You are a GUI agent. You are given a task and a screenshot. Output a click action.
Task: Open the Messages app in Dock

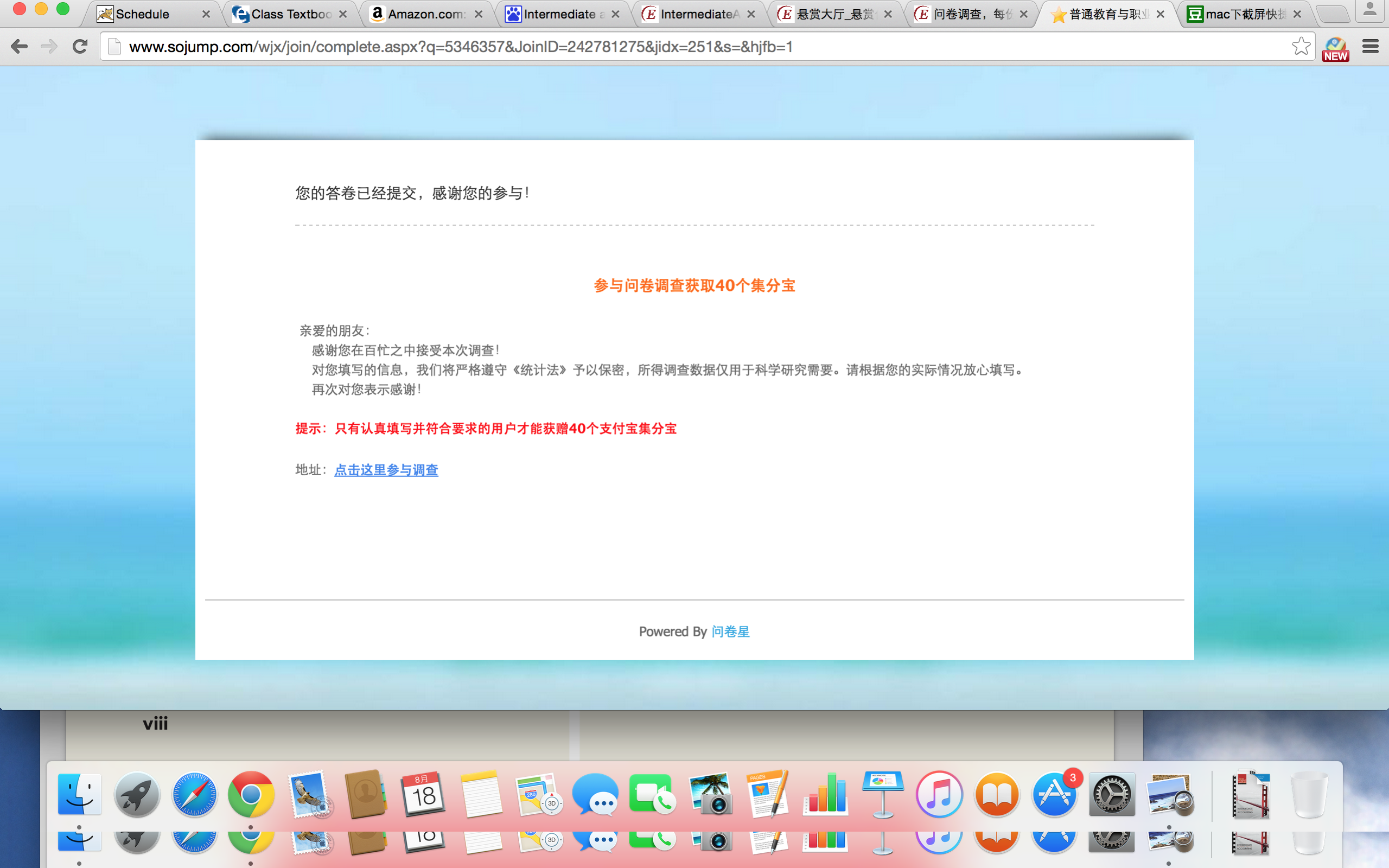tap(595, 795)
